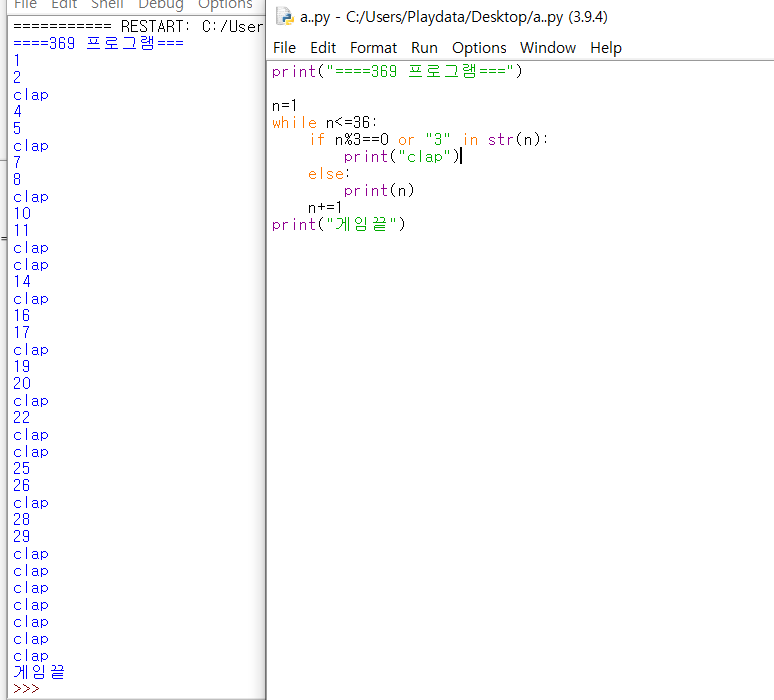Click the Python file icon in a.py title bar

(285, 16)
